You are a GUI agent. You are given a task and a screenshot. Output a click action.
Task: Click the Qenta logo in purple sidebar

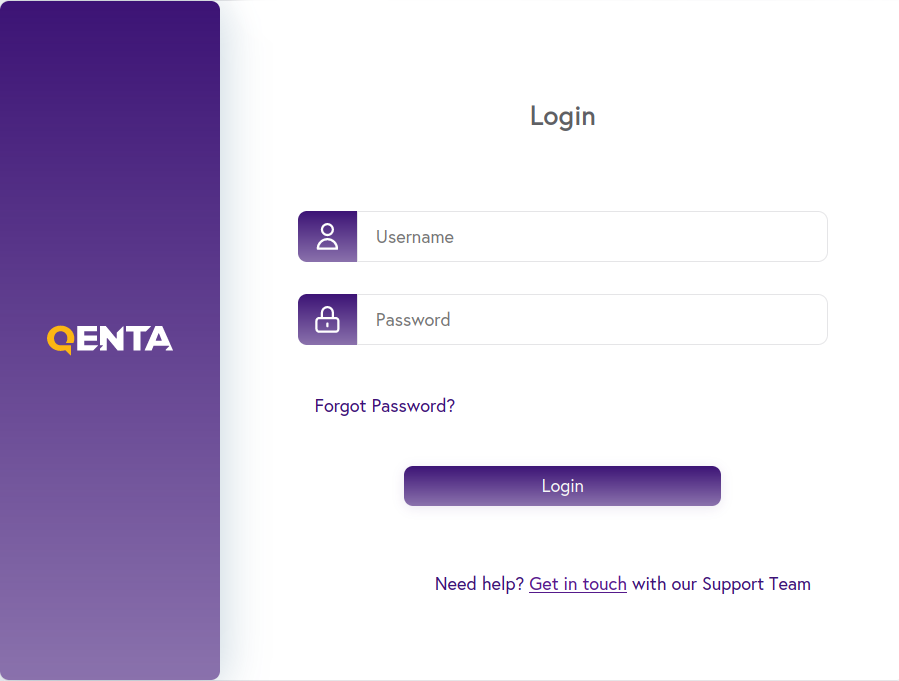110,340
